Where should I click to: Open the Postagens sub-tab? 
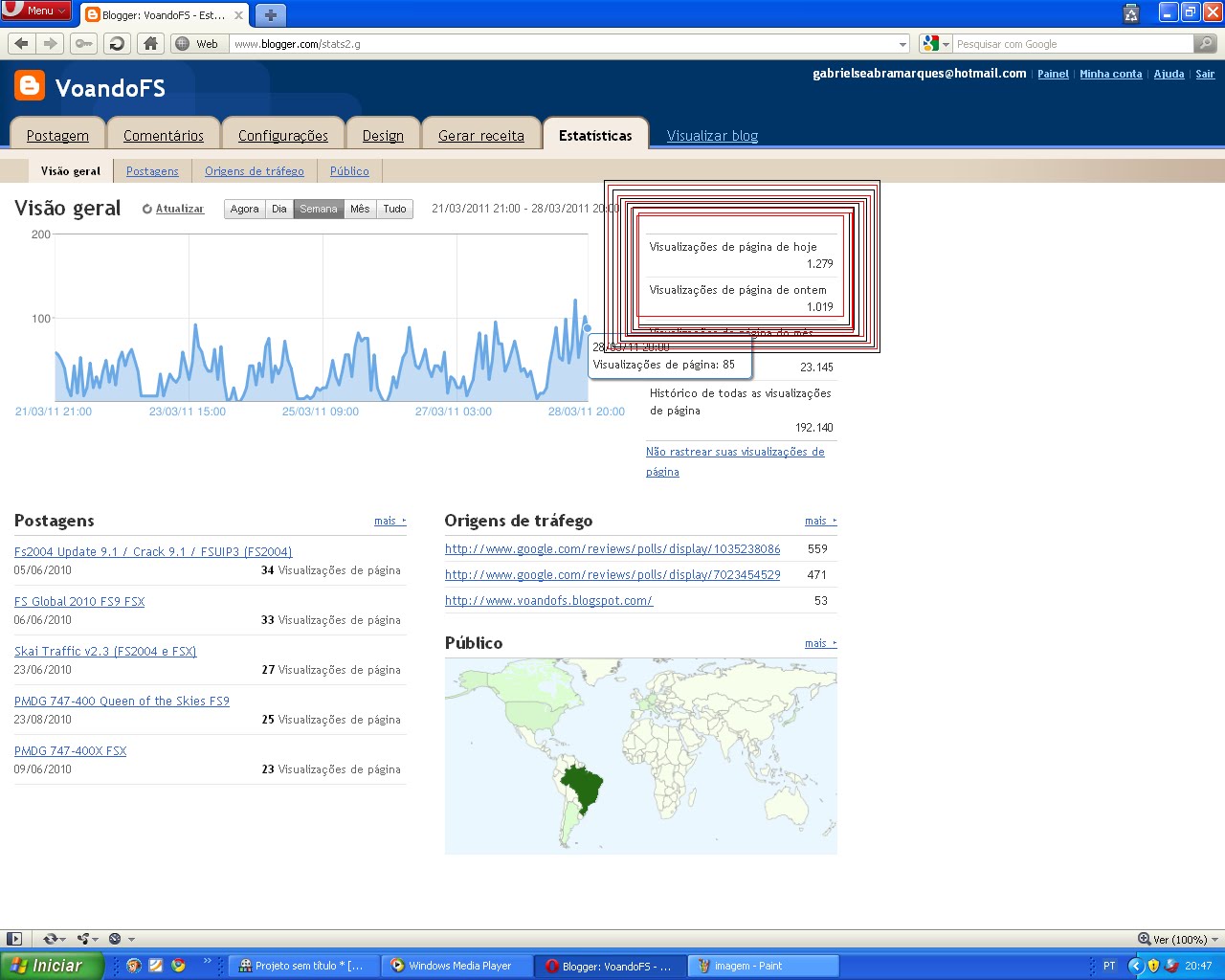152,171
